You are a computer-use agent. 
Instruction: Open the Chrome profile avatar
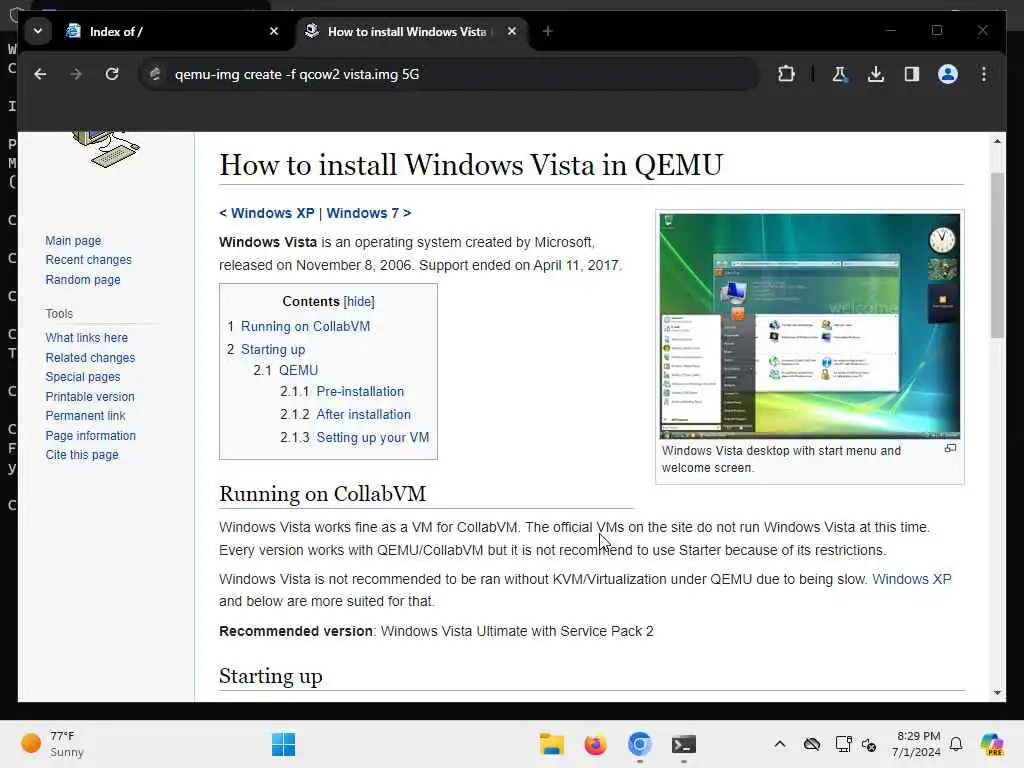point(948,74)
